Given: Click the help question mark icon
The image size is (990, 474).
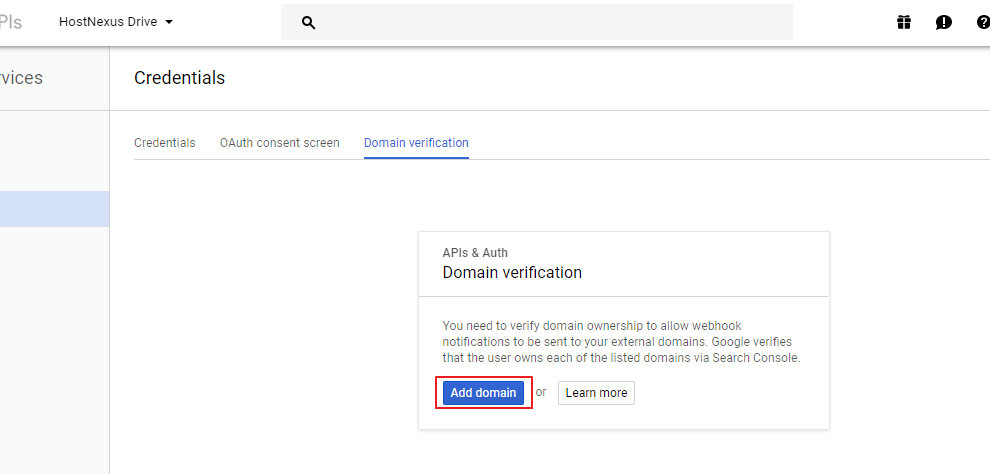Looking at the screenshot, I should click(x=982, y=23).
